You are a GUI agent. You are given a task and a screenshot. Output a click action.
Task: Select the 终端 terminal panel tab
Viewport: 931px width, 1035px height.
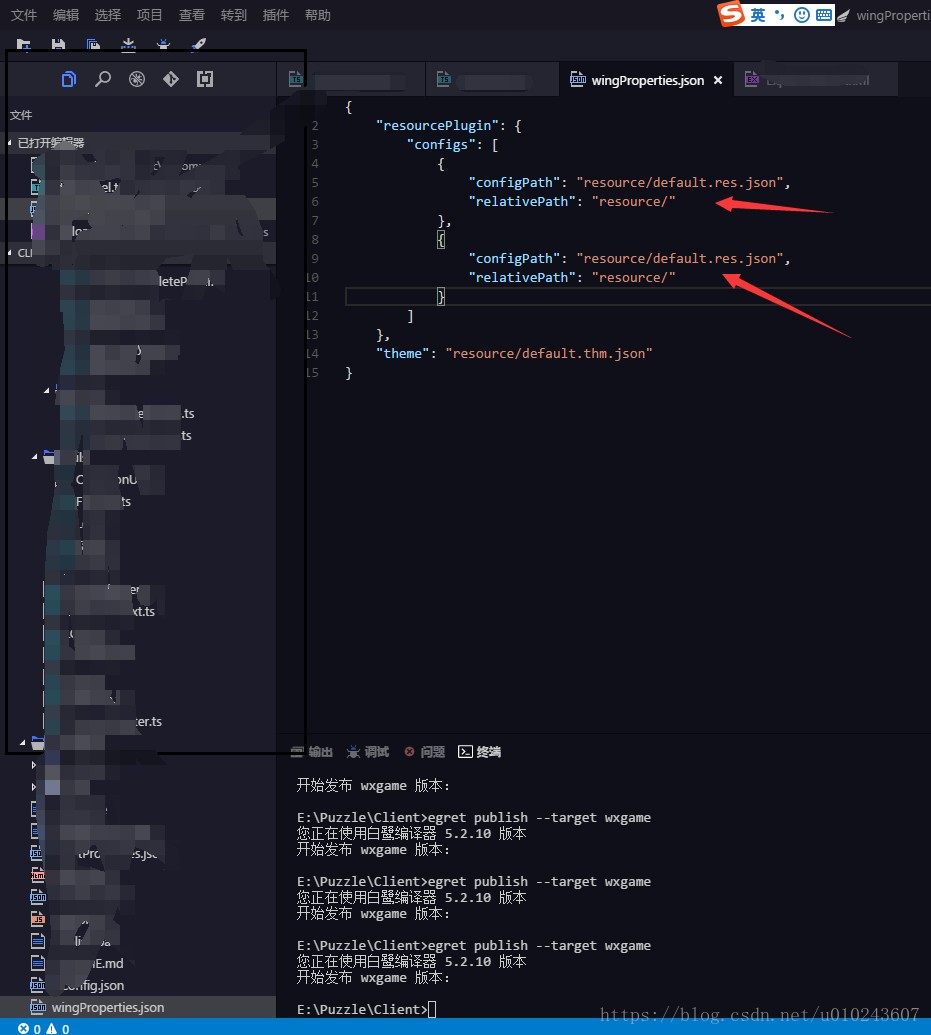(x=480, y=752)
